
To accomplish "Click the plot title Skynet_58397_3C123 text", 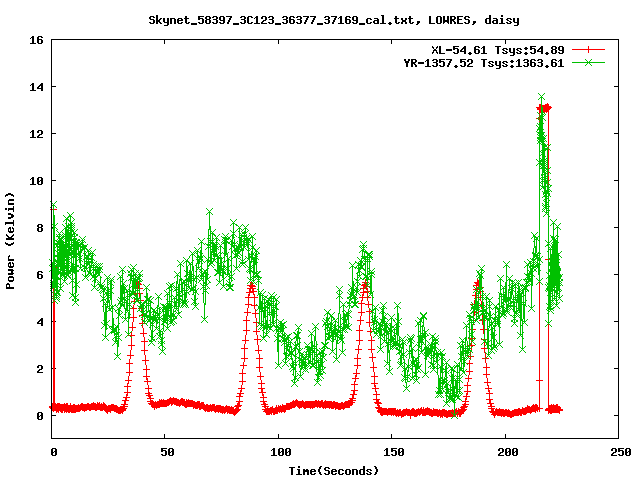I will coord(333,20).
